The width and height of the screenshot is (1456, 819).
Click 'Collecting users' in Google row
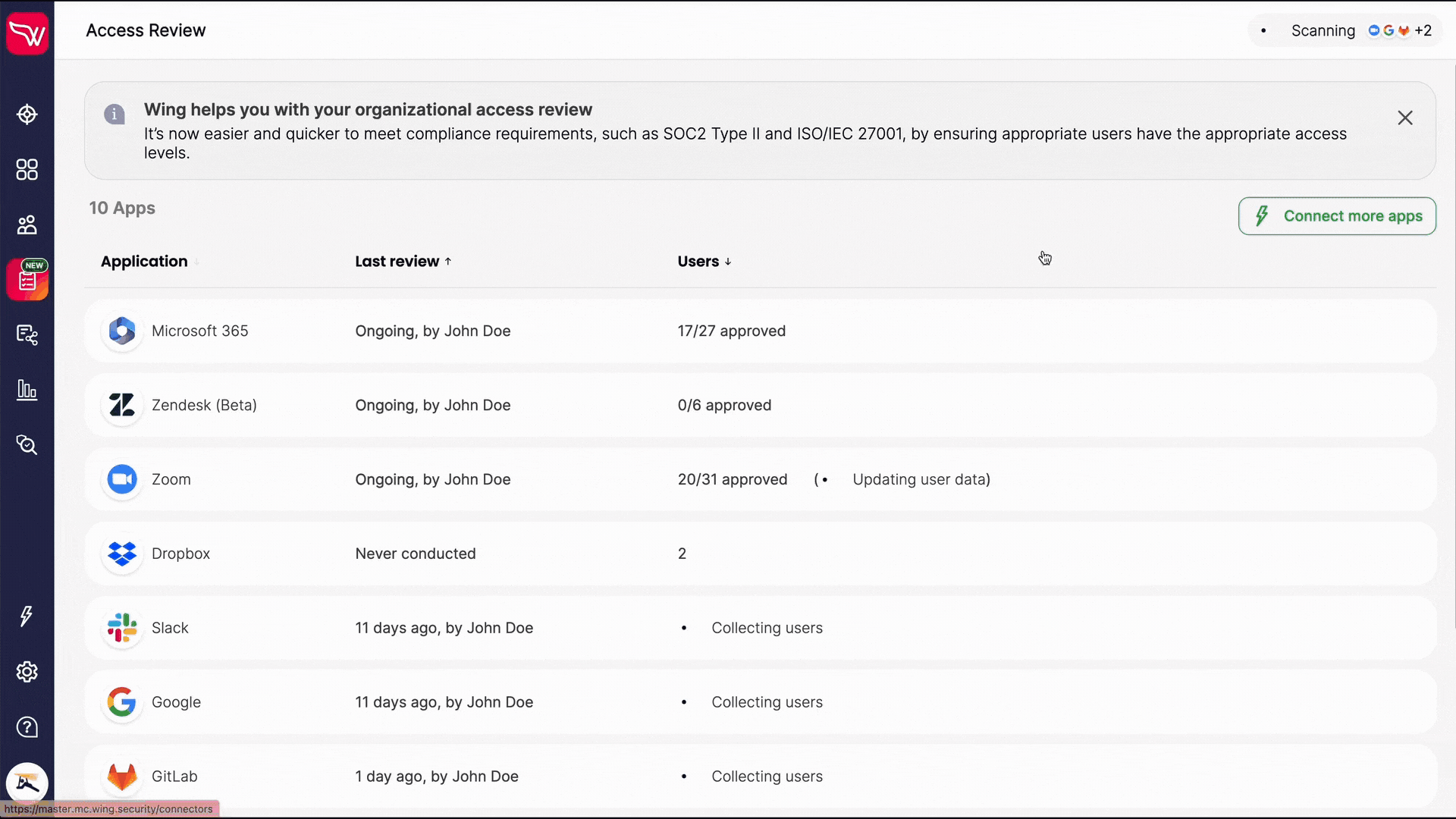coord(767,703)
